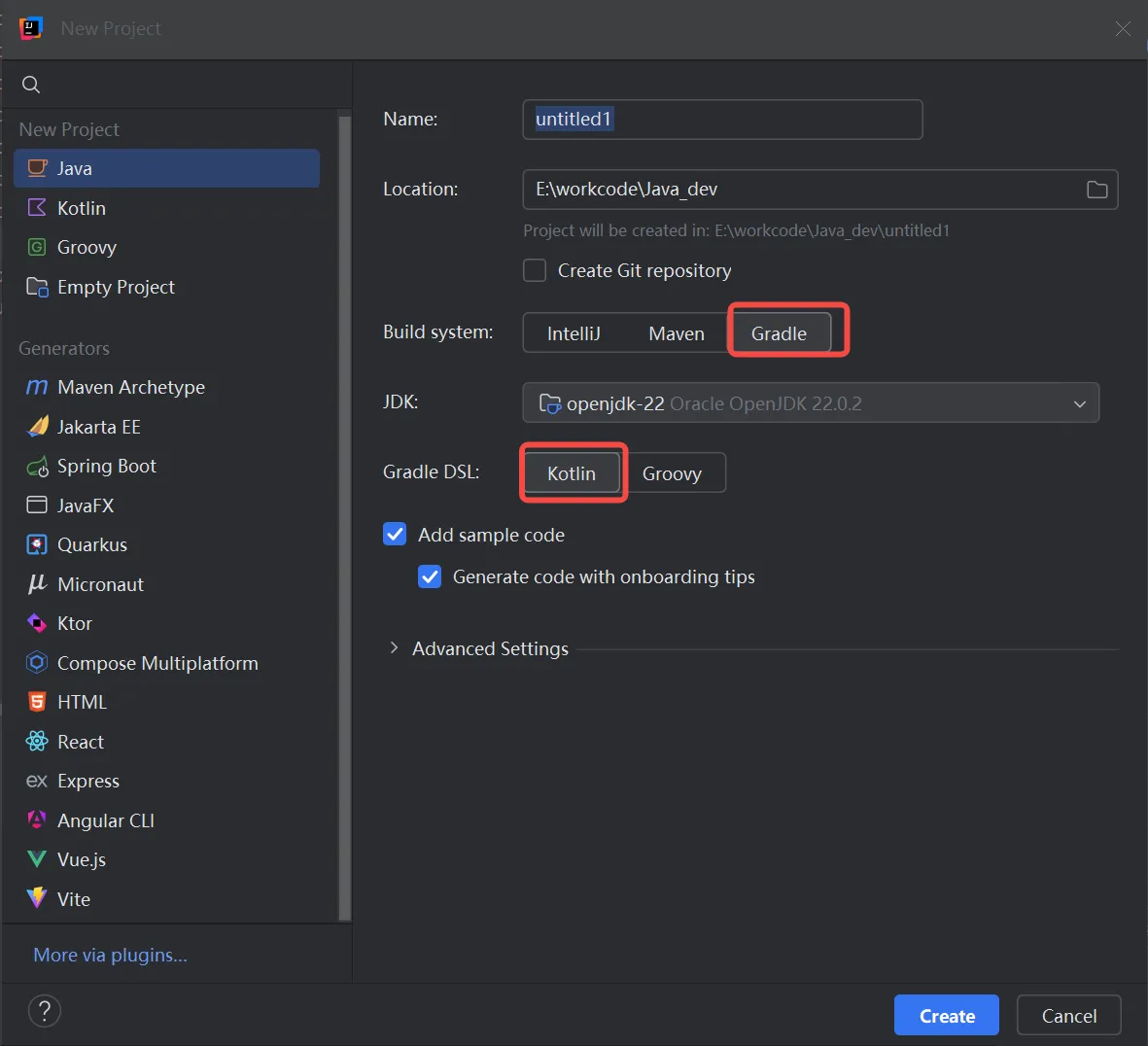This screenshot has width=1148, height=1046.
Task: Select Maven Archetype generator label
Action: [x=131, y=387]
